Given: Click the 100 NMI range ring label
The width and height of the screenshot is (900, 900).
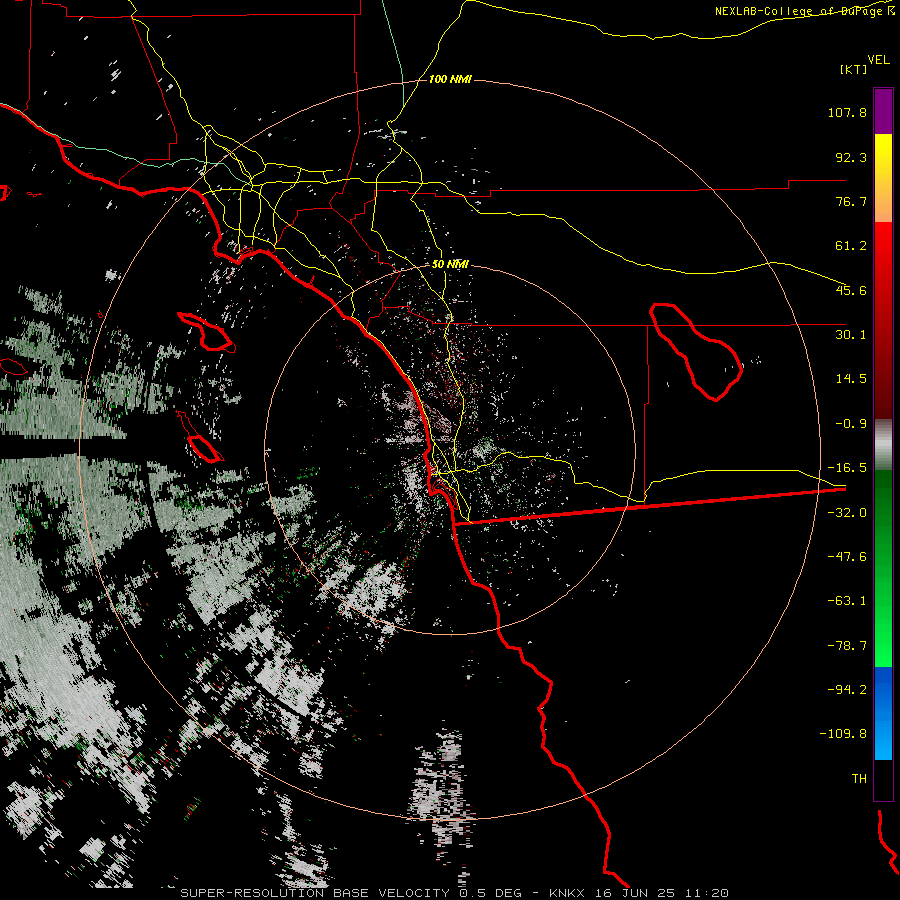Looking at the screenshot, I should tap(450, 79).
